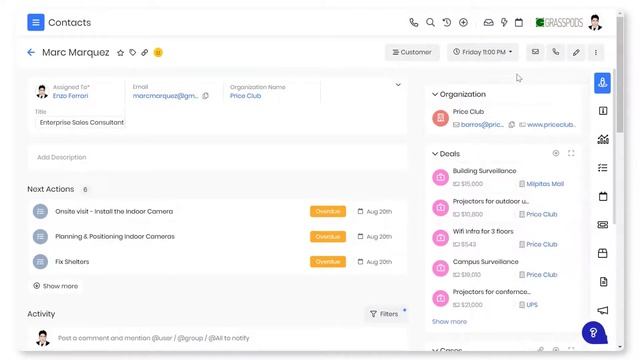Click the lightning bolt quick actions icon
Viewport: 640px width, 360px height.
tap(504, 22)
